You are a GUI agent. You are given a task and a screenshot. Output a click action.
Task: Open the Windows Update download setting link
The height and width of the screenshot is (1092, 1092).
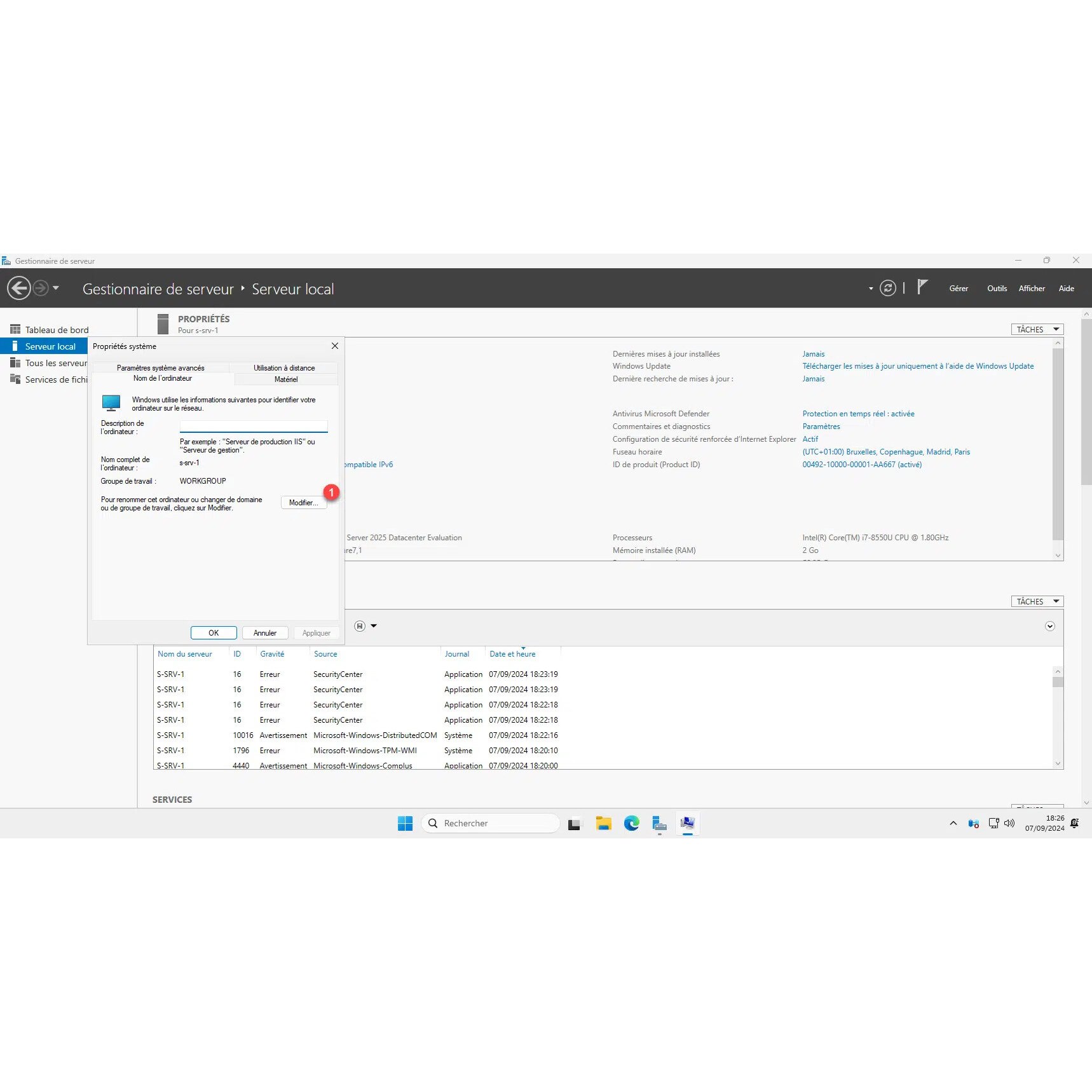(x=917, y=365)
